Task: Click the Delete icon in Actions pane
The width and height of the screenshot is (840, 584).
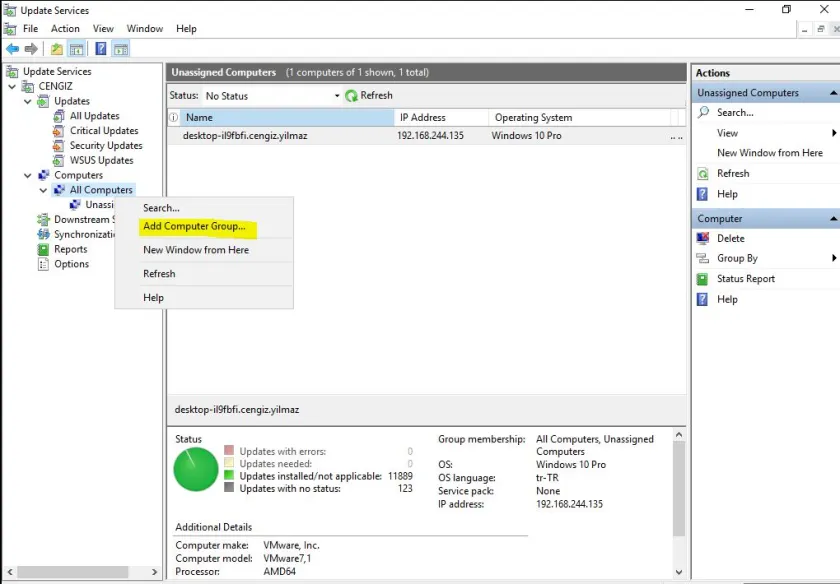Action: pos(703,238)
